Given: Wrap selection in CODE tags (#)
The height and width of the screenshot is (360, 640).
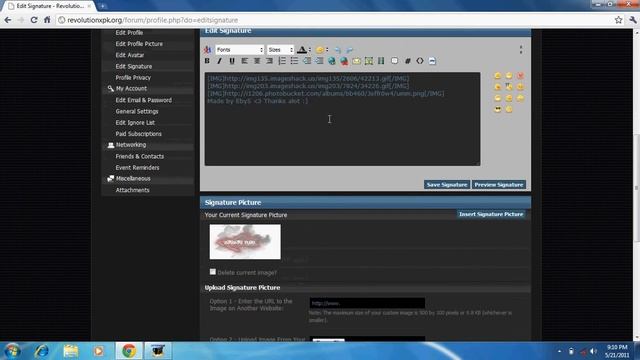Looking at the screenshot, I should (x=407, y=61).
